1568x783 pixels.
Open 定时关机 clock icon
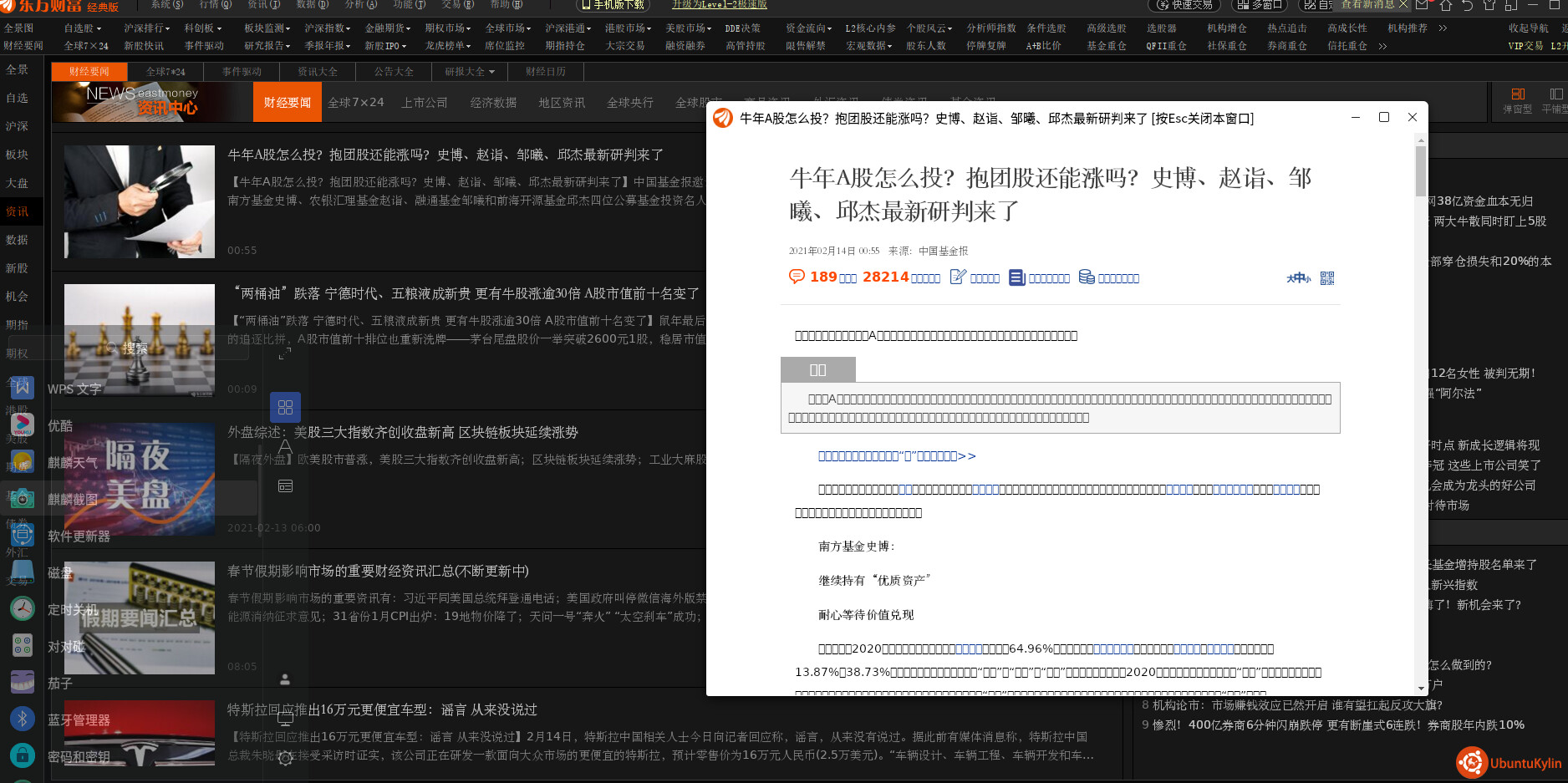22,609
